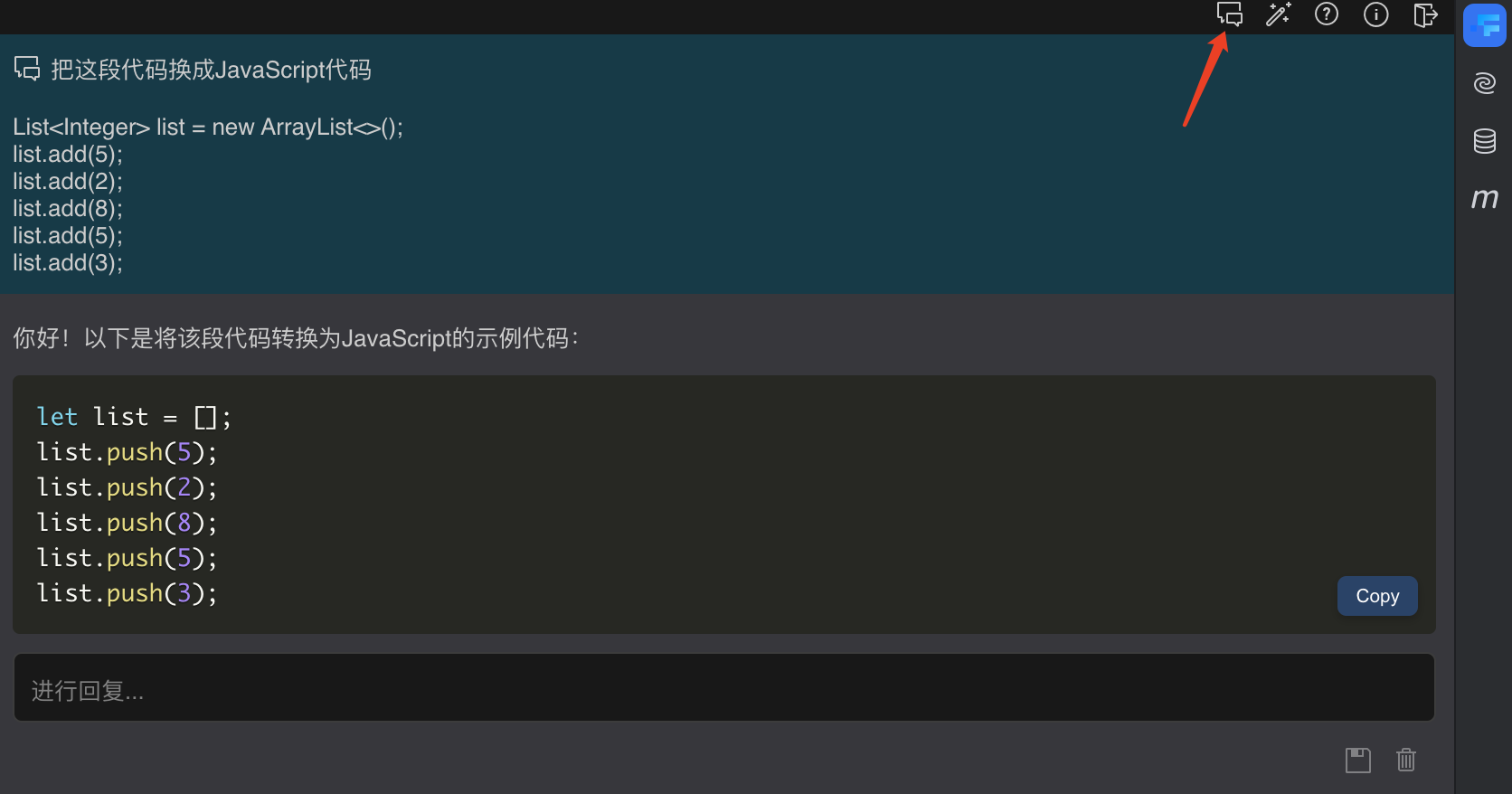Delete the conversation with the trash icon
Viewport: 1512px width, 794px height.
point(1406,760)
